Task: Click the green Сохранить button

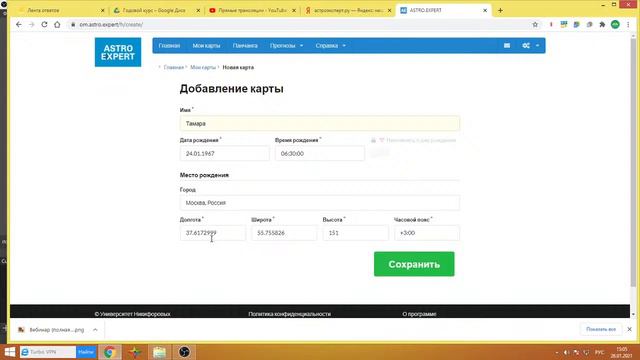Action: tap(414, 264)
